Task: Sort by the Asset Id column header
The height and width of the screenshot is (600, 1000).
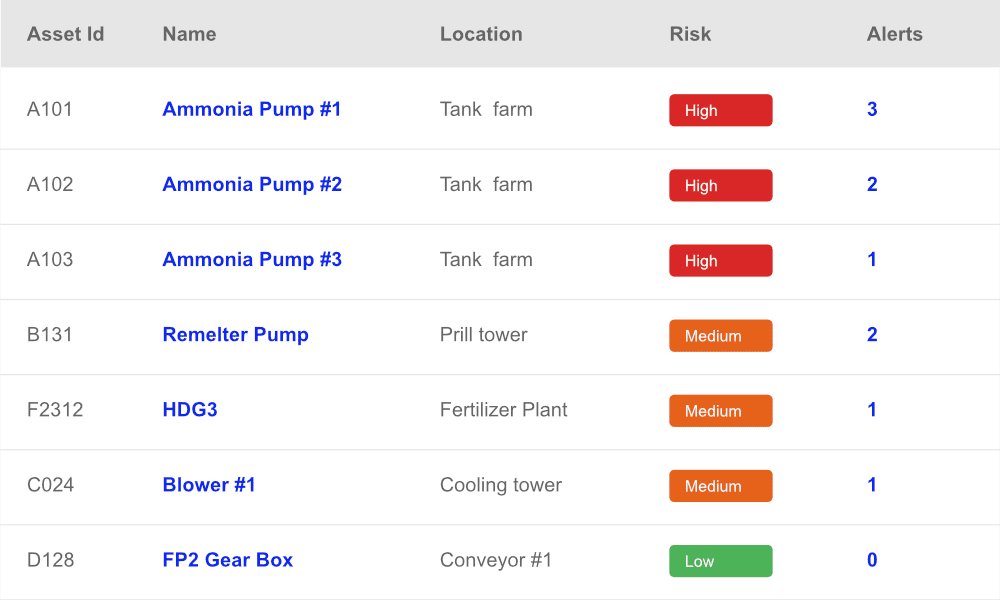Action: pos(65,34)
